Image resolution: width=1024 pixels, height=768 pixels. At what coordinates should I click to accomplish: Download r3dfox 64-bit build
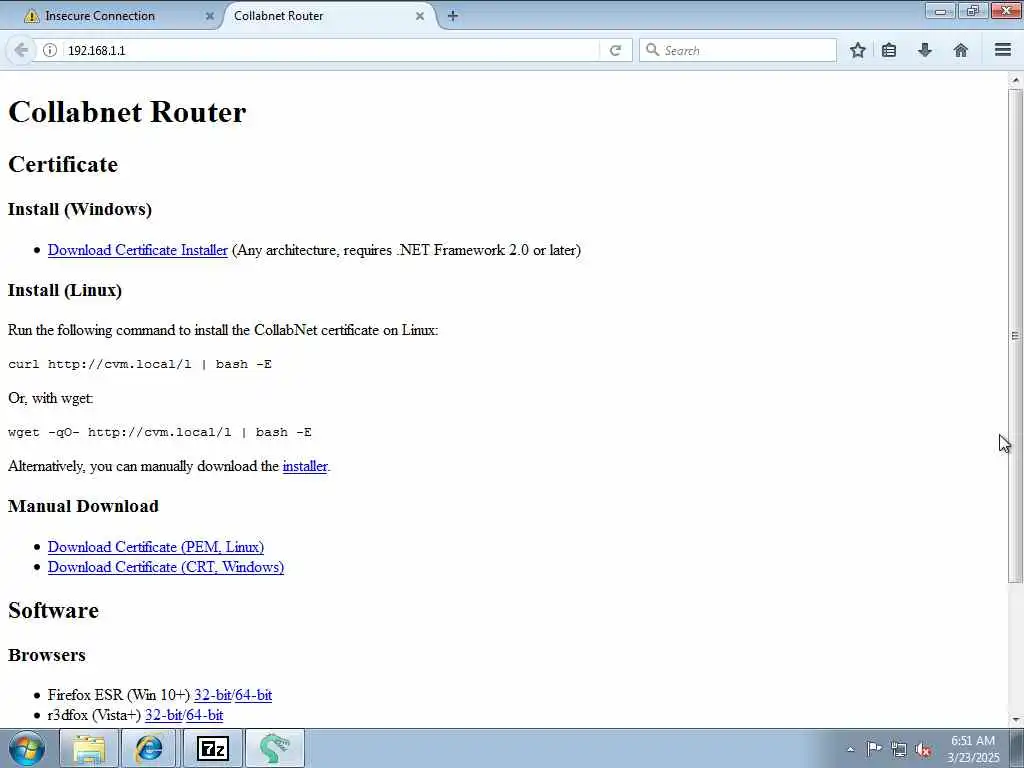[x=204, y=715]
